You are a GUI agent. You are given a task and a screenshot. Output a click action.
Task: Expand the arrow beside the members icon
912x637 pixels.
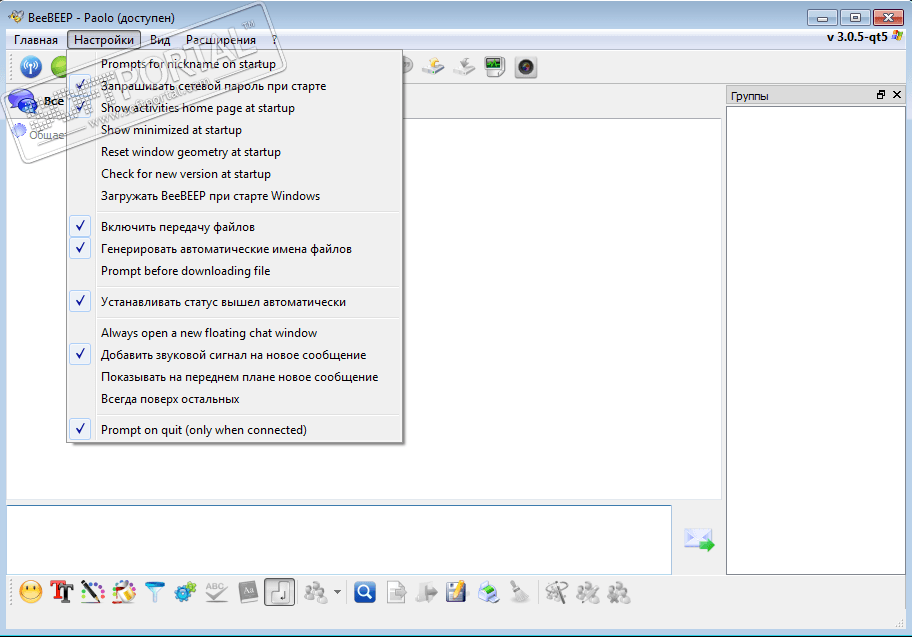(x=337, y=592)
